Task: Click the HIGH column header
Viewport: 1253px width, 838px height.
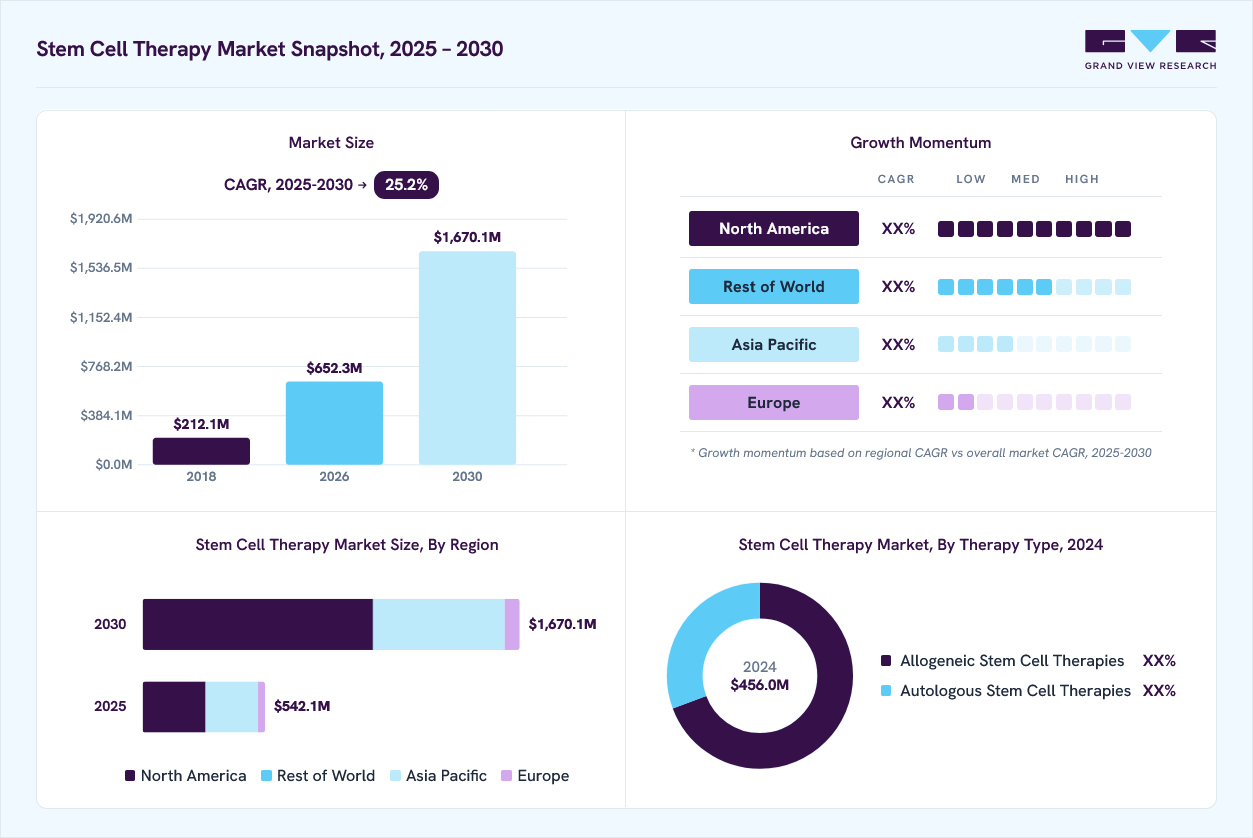Action: pyautogui.click(x=1082, y=179)
